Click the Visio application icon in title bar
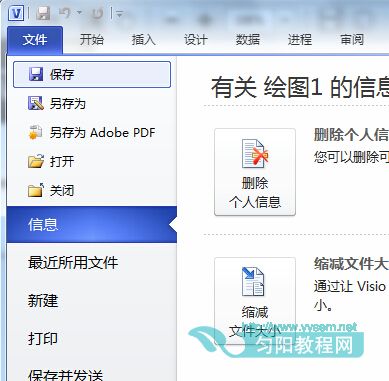Screen dimensions: 389x381 [x=16, y=13]
